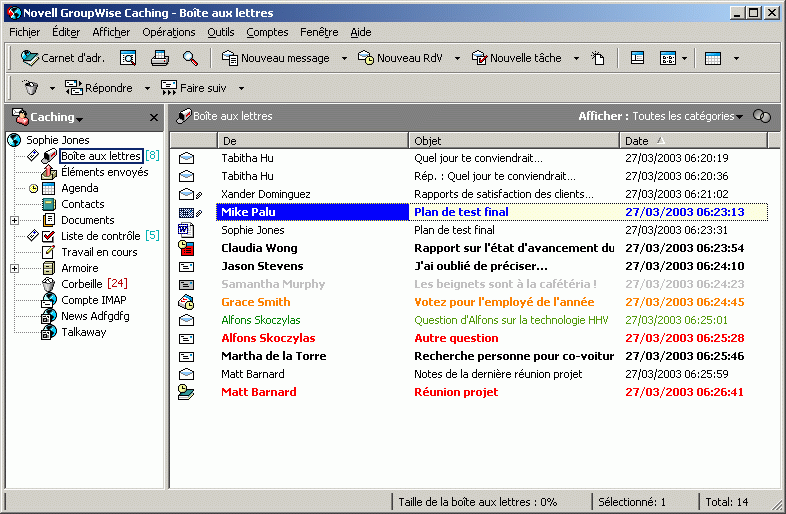
Task: Click the Répondre reply button
Action: point(99,88)
